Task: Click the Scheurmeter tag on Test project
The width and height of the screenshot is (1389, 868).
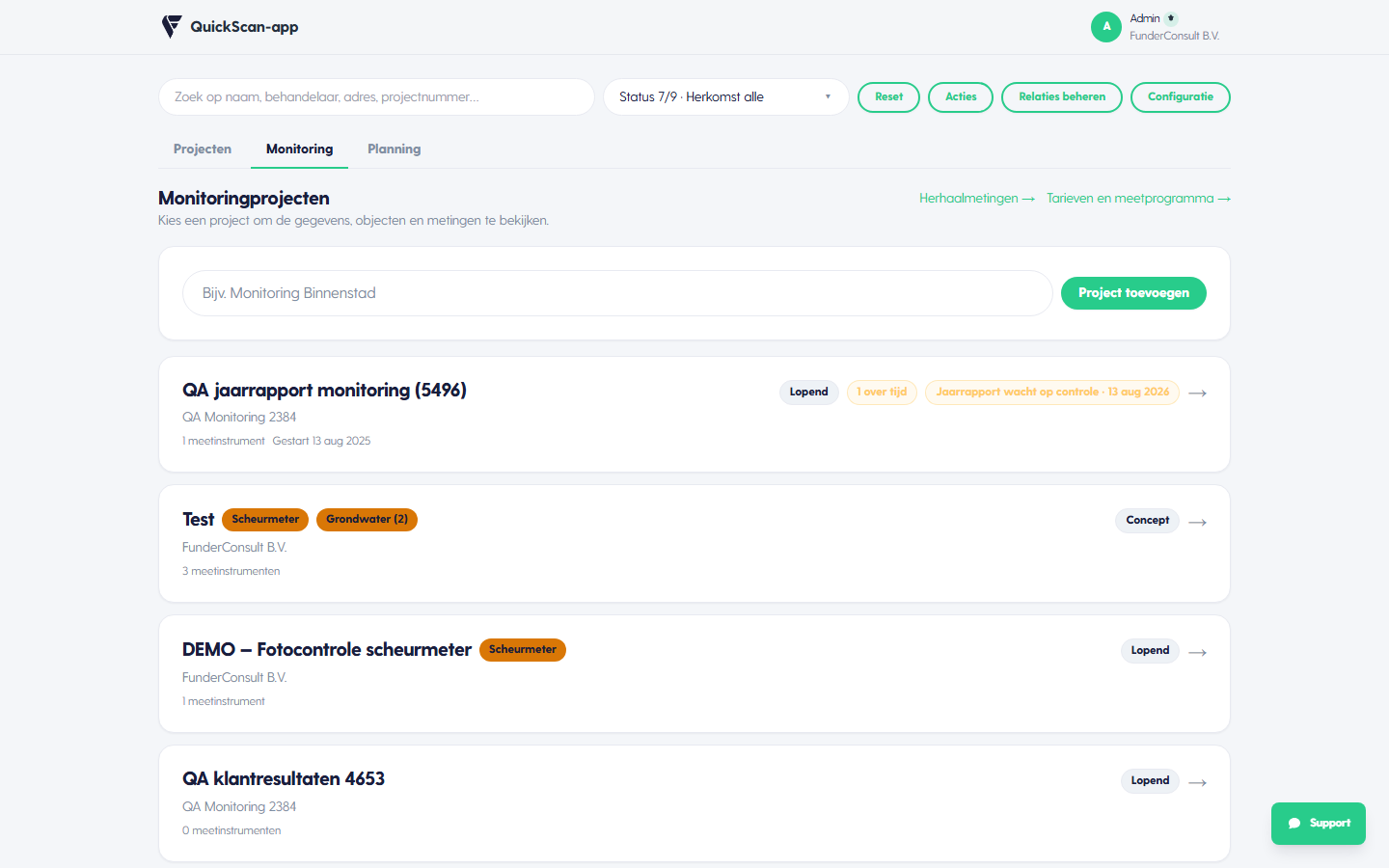Action: (x=265, y=520)
